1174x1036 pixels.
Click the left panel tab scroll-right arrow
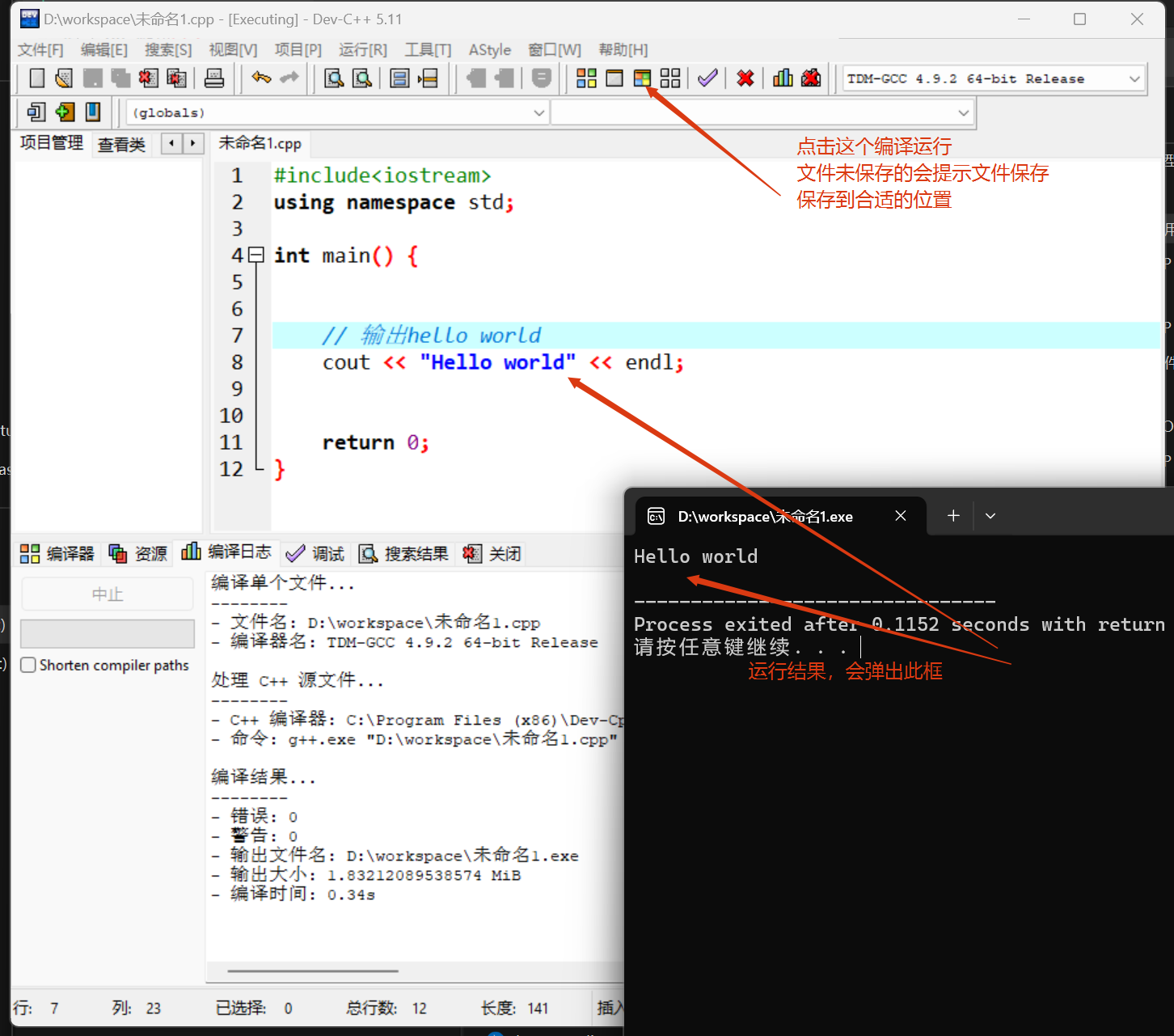[x=192, y=144]
